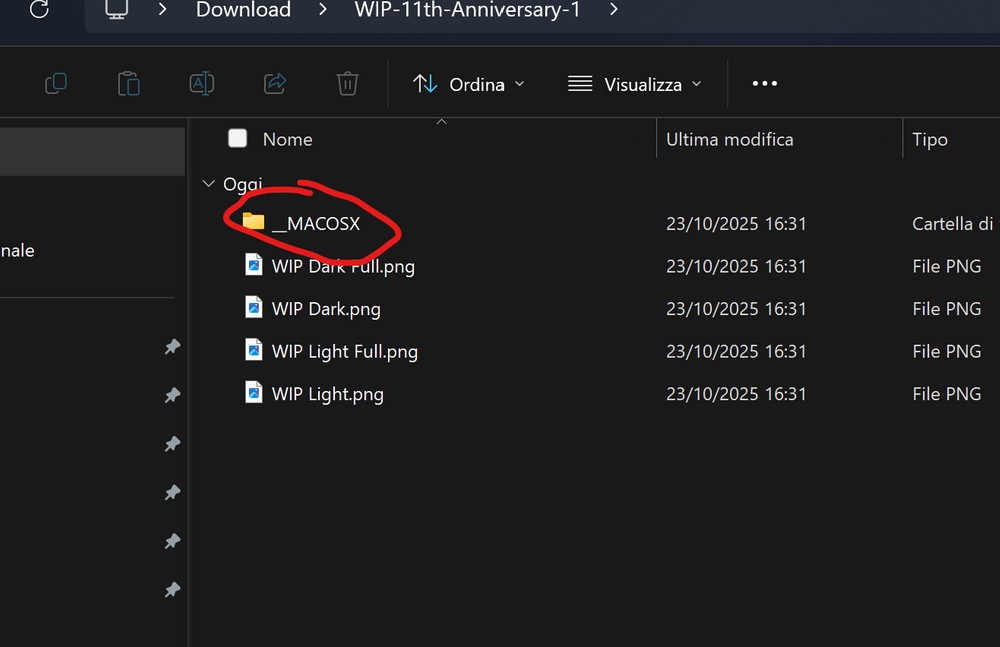Sort by the Nome column header
Image resolution: width=1000 pixels, height=647 pixels.
(x=288, y=140)
